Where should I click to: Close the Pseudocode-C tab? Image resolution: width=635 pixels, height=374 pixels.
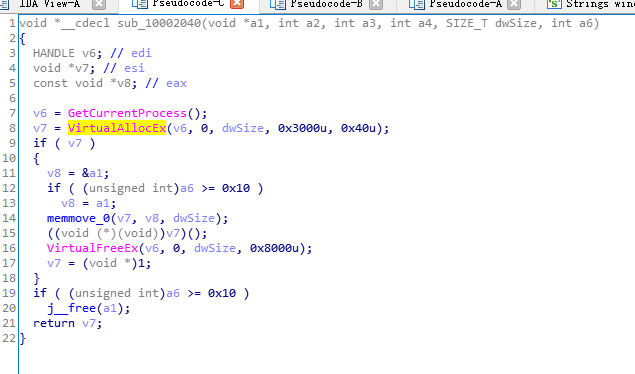coord(237,4)
